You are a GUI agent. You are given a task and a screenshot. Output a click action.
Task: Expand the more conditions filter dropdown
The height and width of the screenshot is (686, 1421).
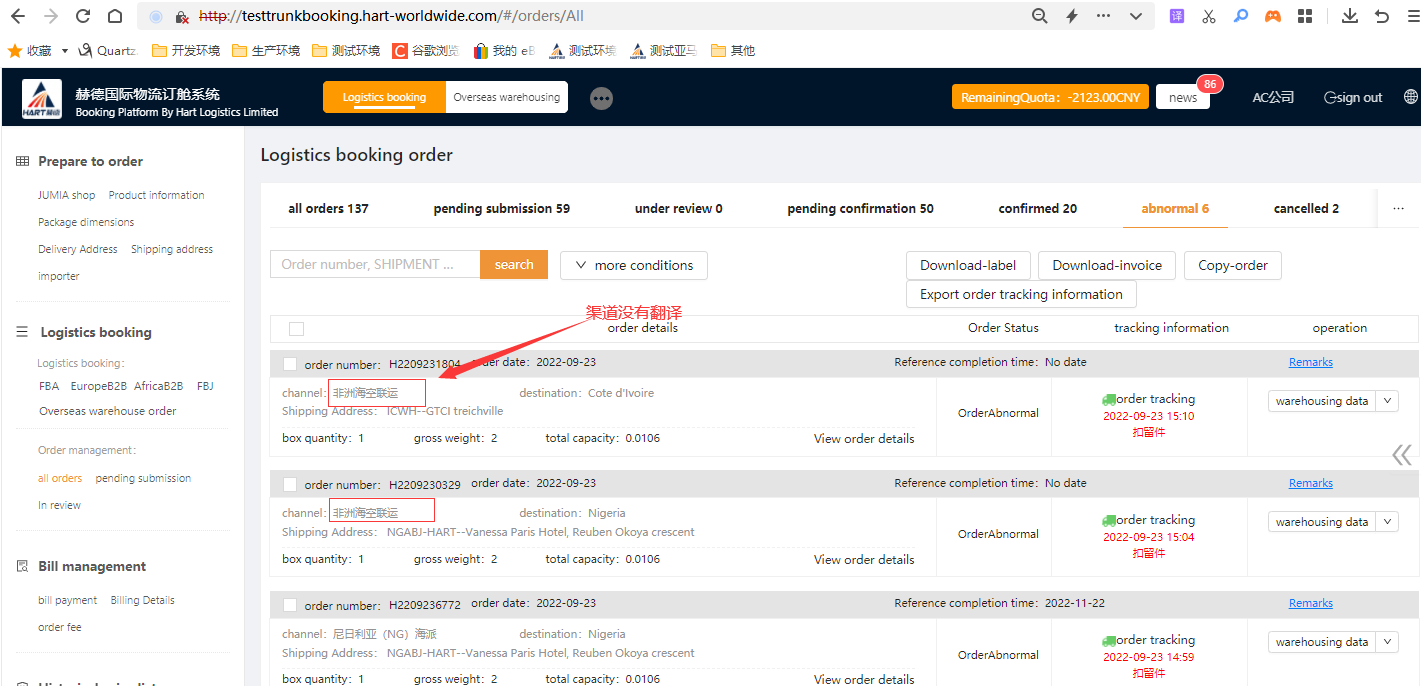pos(634,265)
